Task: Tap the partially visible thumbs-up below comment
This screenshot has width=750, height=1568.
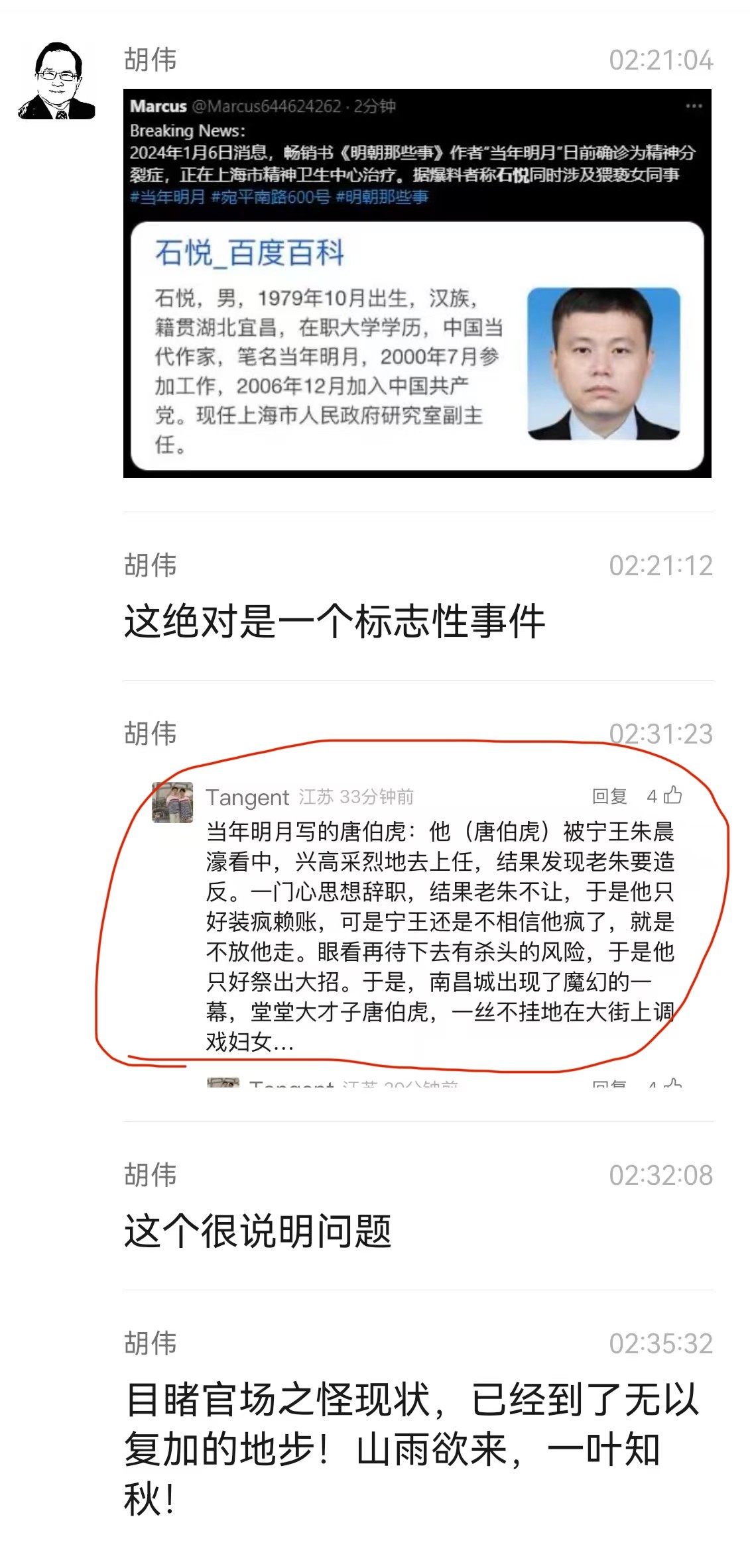Action: point(673,1083)
